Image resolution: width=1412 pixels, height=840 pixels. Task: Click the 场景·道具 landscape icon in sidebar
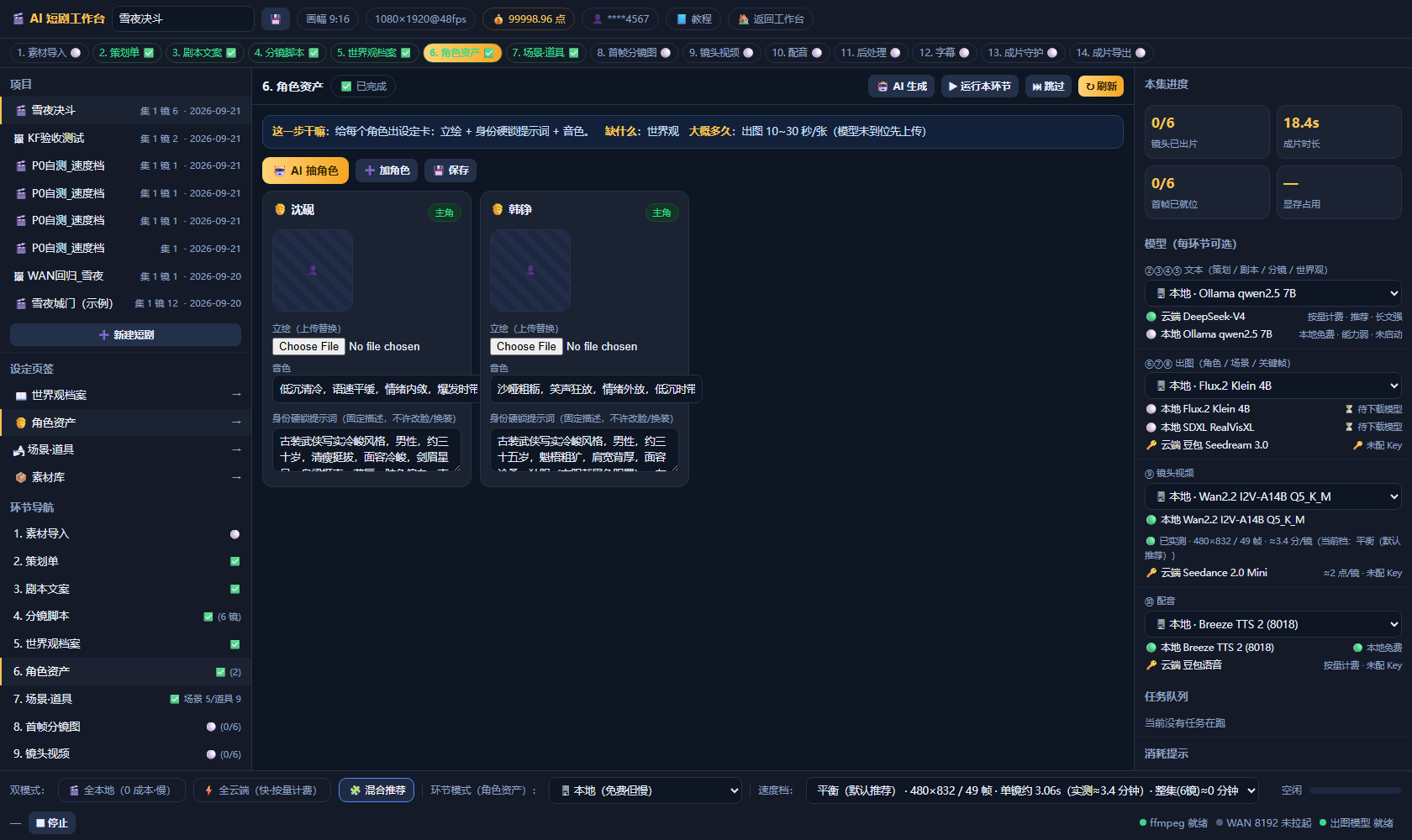18,450
